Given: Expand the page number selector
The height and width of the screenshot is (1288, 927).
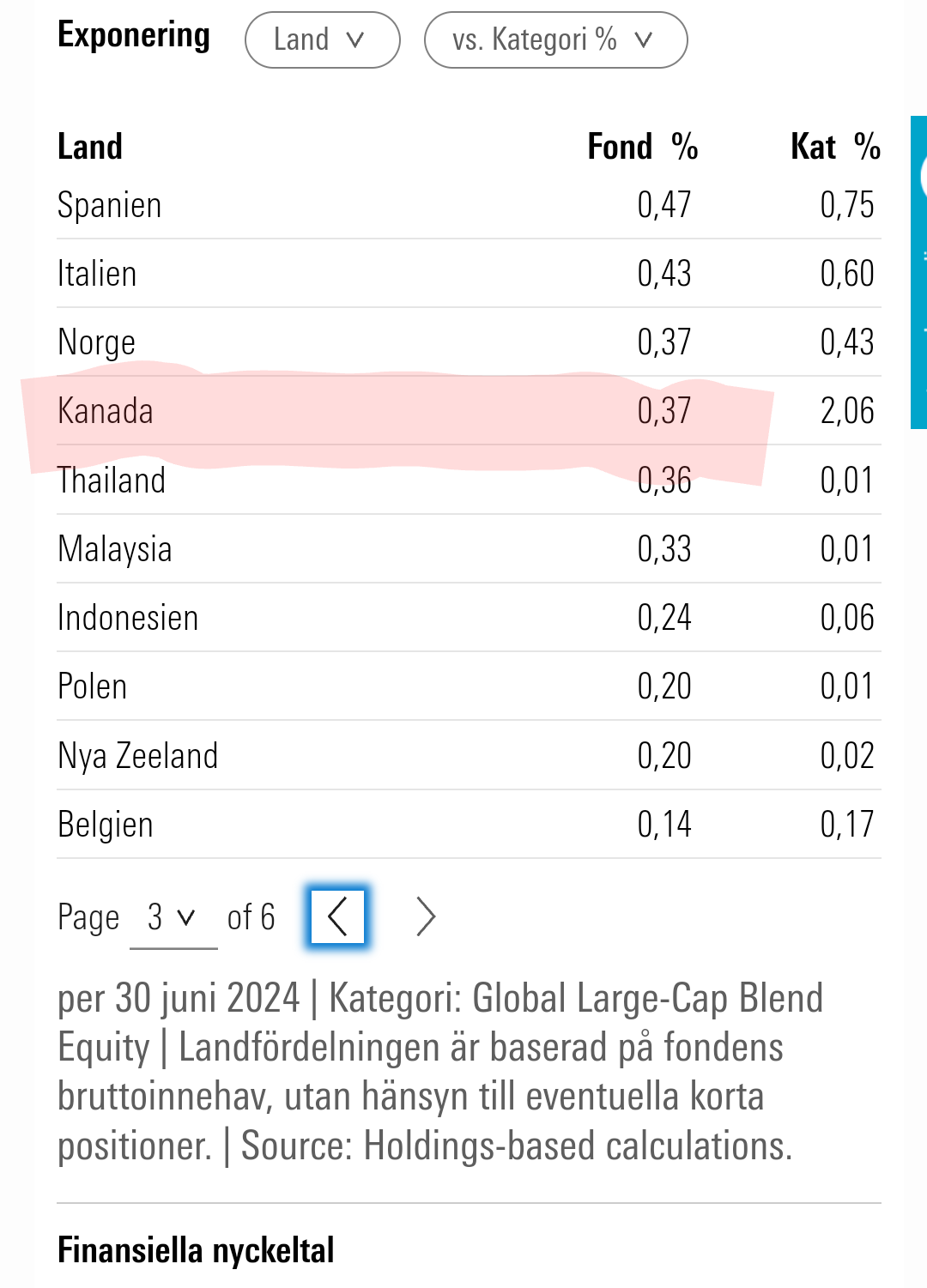Looking at the screenshot, I should click(x=173, y=917).
